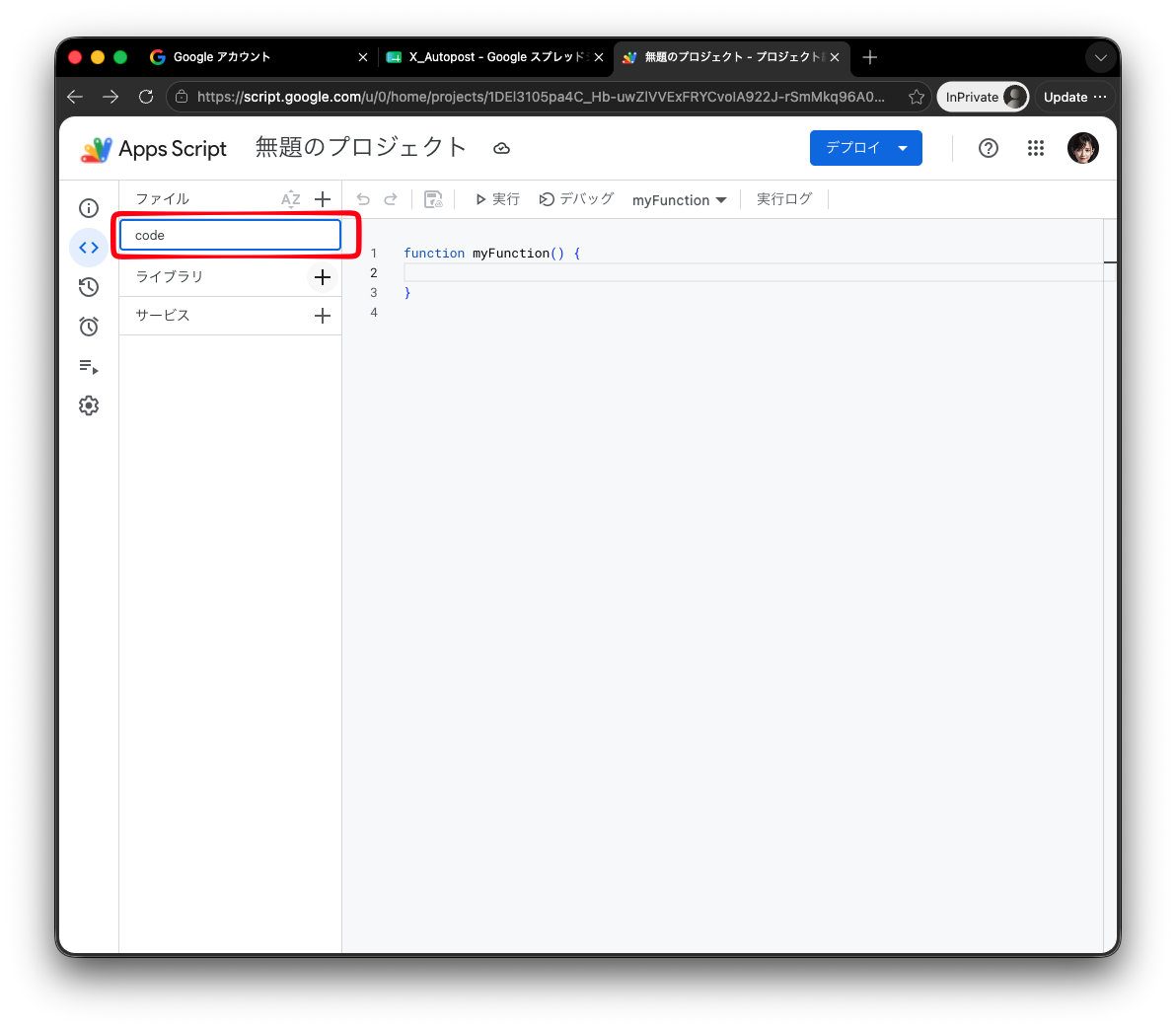Screen dimensions: 1176x1030
Task: Click the code file name field
Action: 230,235
